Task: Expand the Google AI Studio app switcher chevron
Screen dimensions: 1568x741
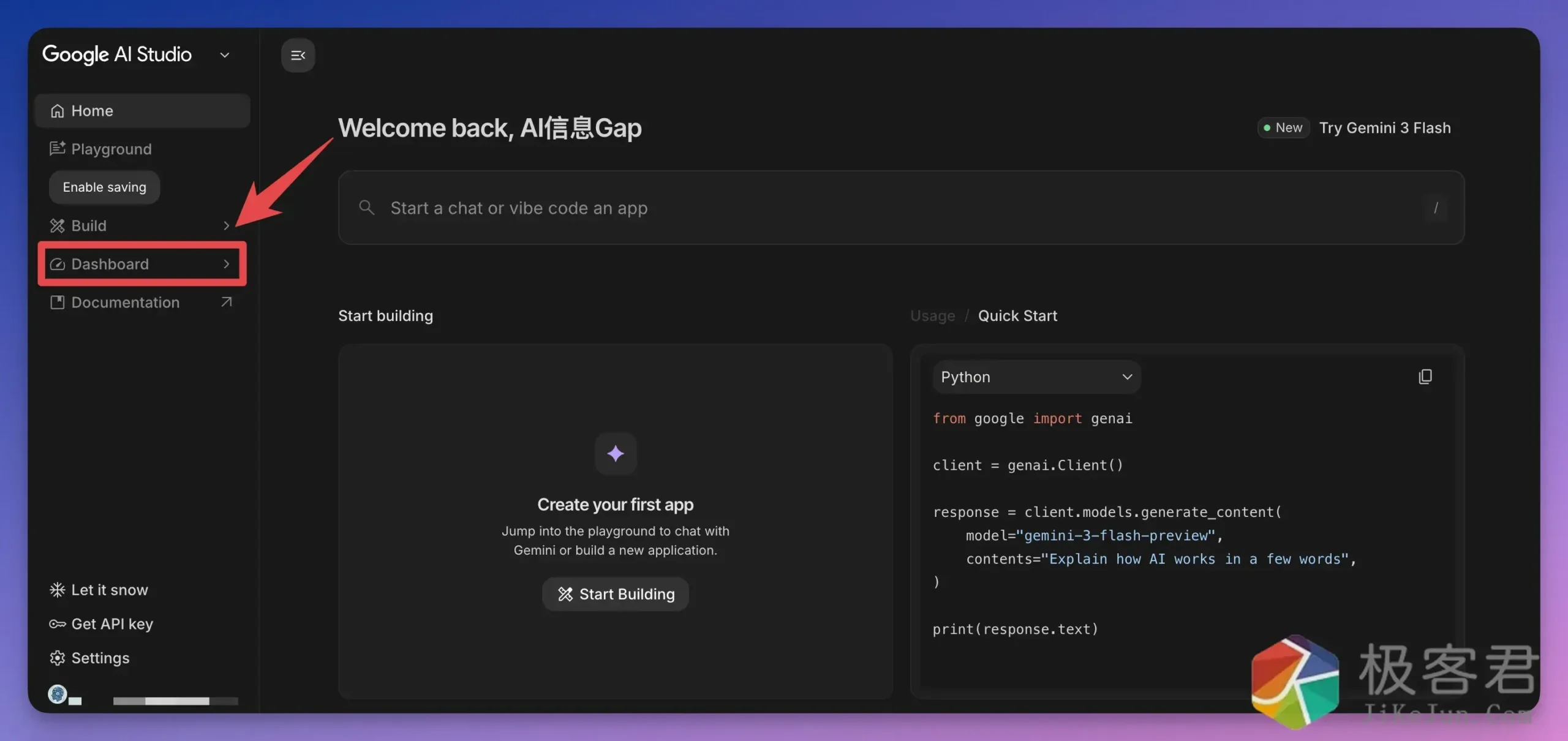Action: tap(224, 55)
